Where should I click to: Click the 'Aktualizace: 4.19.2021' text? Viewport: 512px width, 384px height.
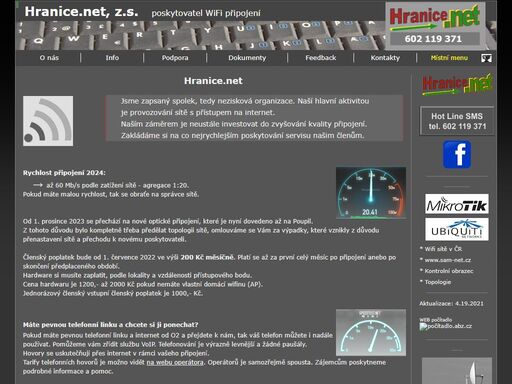pyautogui.click(x=451, y=304)
